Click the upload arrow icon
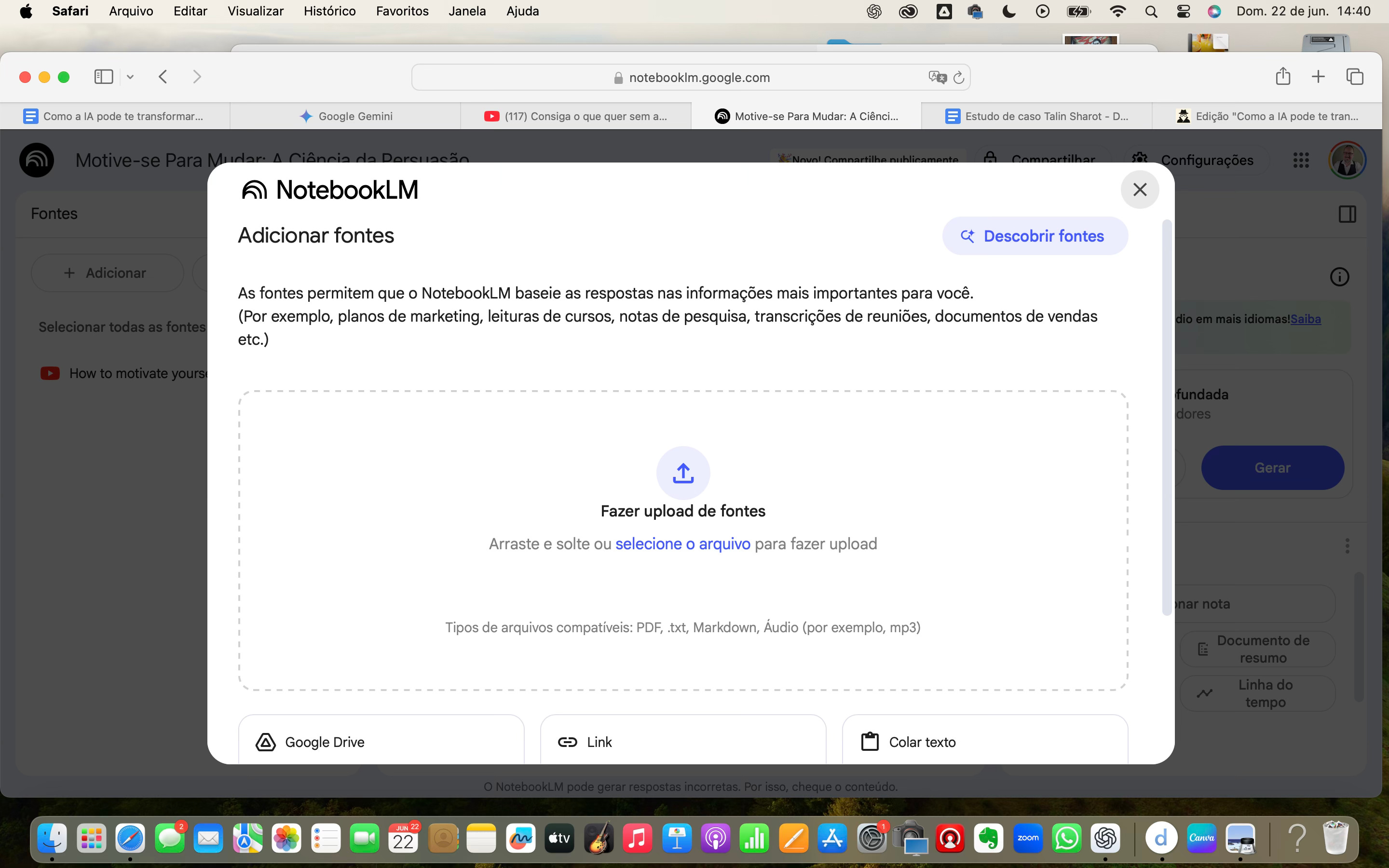 tap(683, 473)
